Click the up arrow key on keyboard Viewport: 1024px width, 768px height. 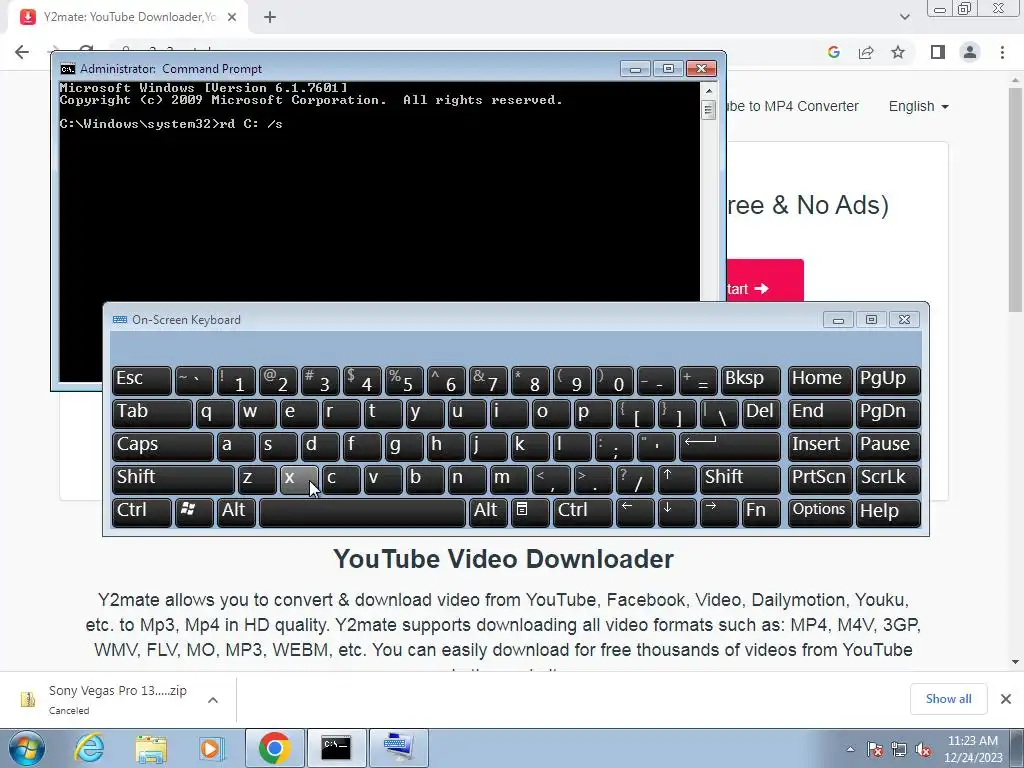point(677,479)
